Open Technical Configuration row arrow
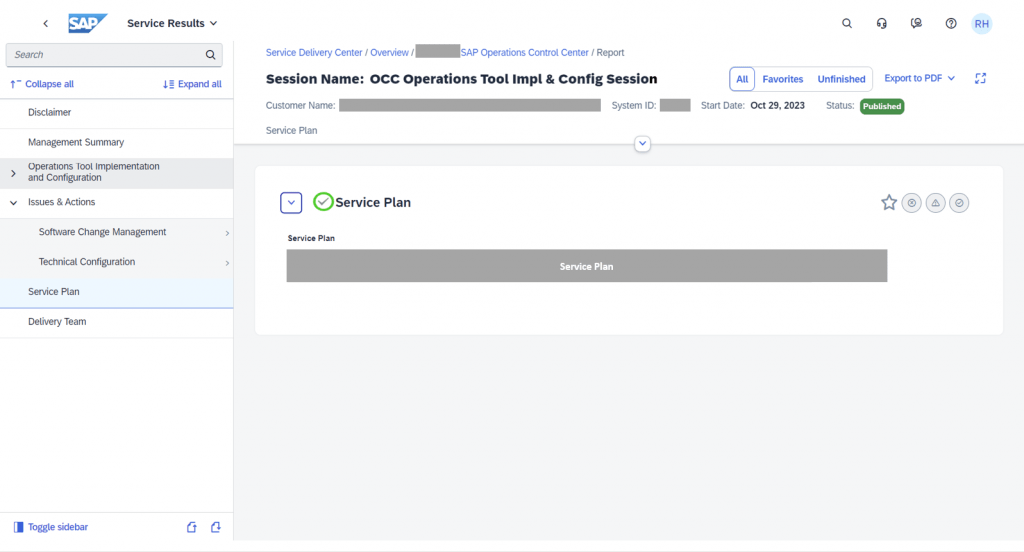 click(x=227, y=263)
